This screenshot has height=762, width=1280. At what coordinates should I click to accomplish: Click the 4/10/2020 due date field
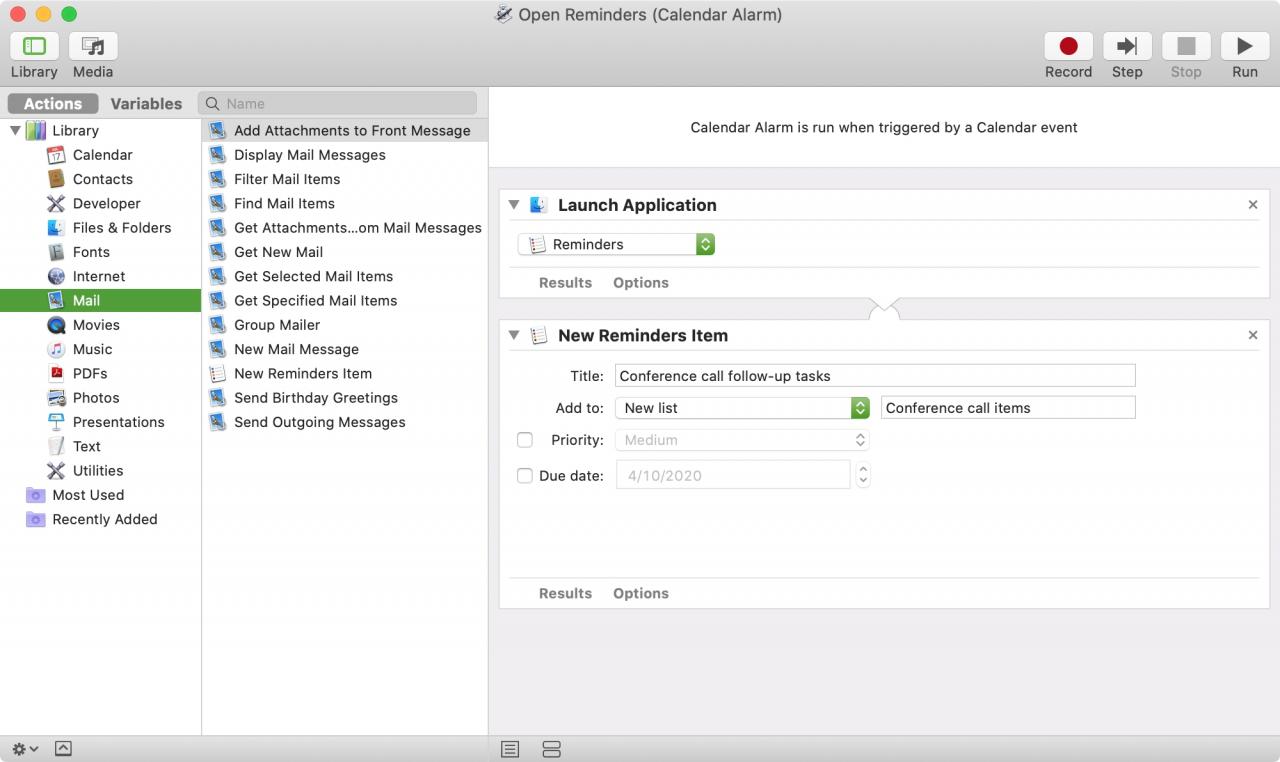pos(733,475)
